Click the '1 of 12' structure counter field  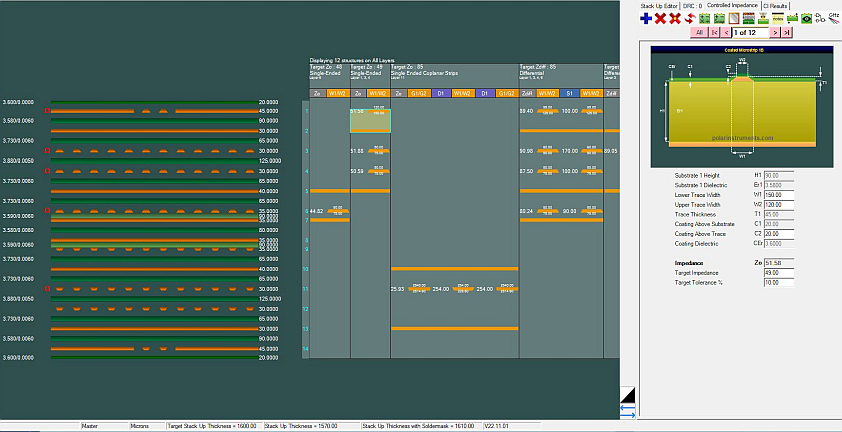[x=750, y=33]
